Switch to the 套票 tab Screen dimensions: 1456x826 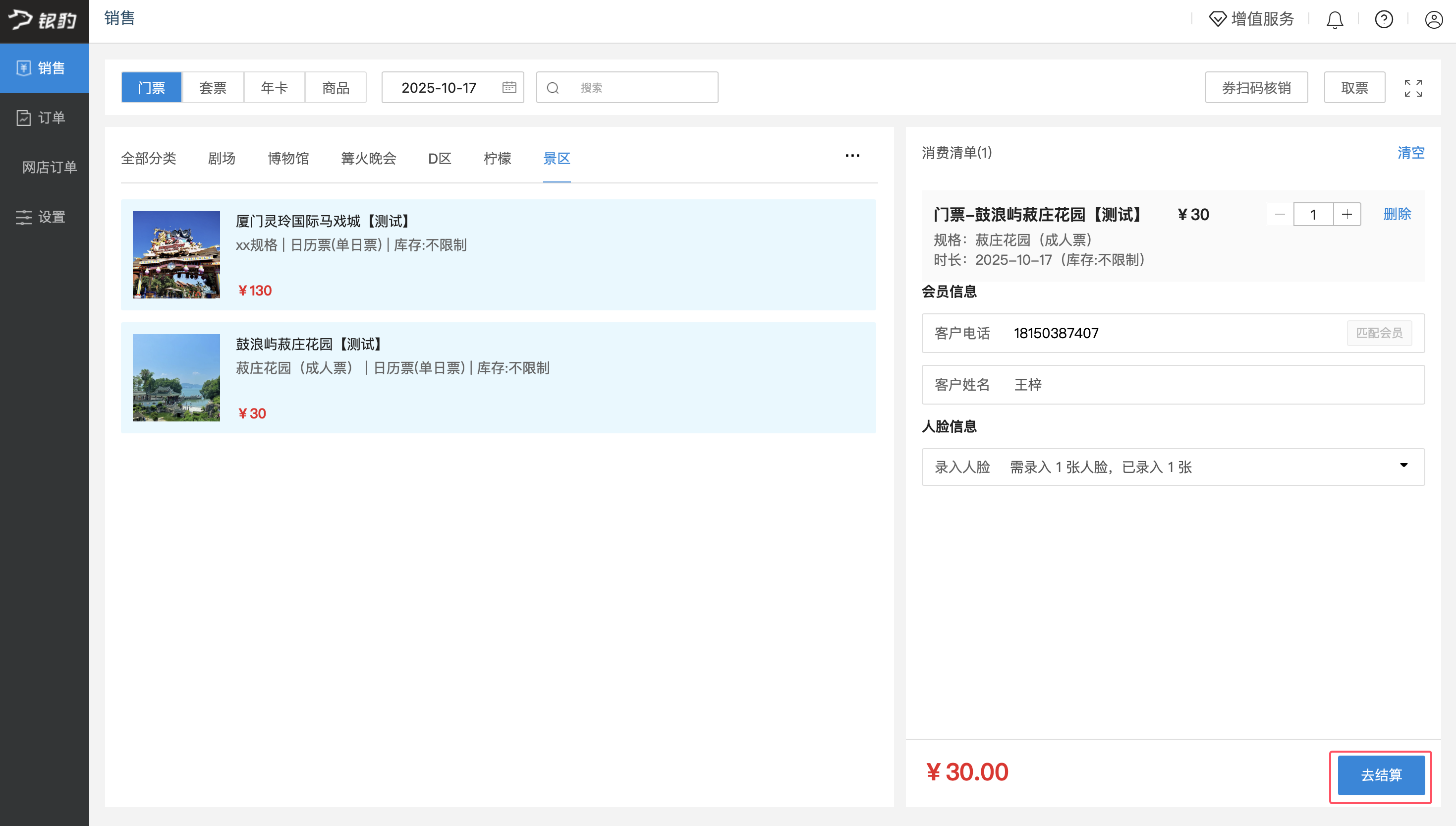pos(213,87)
